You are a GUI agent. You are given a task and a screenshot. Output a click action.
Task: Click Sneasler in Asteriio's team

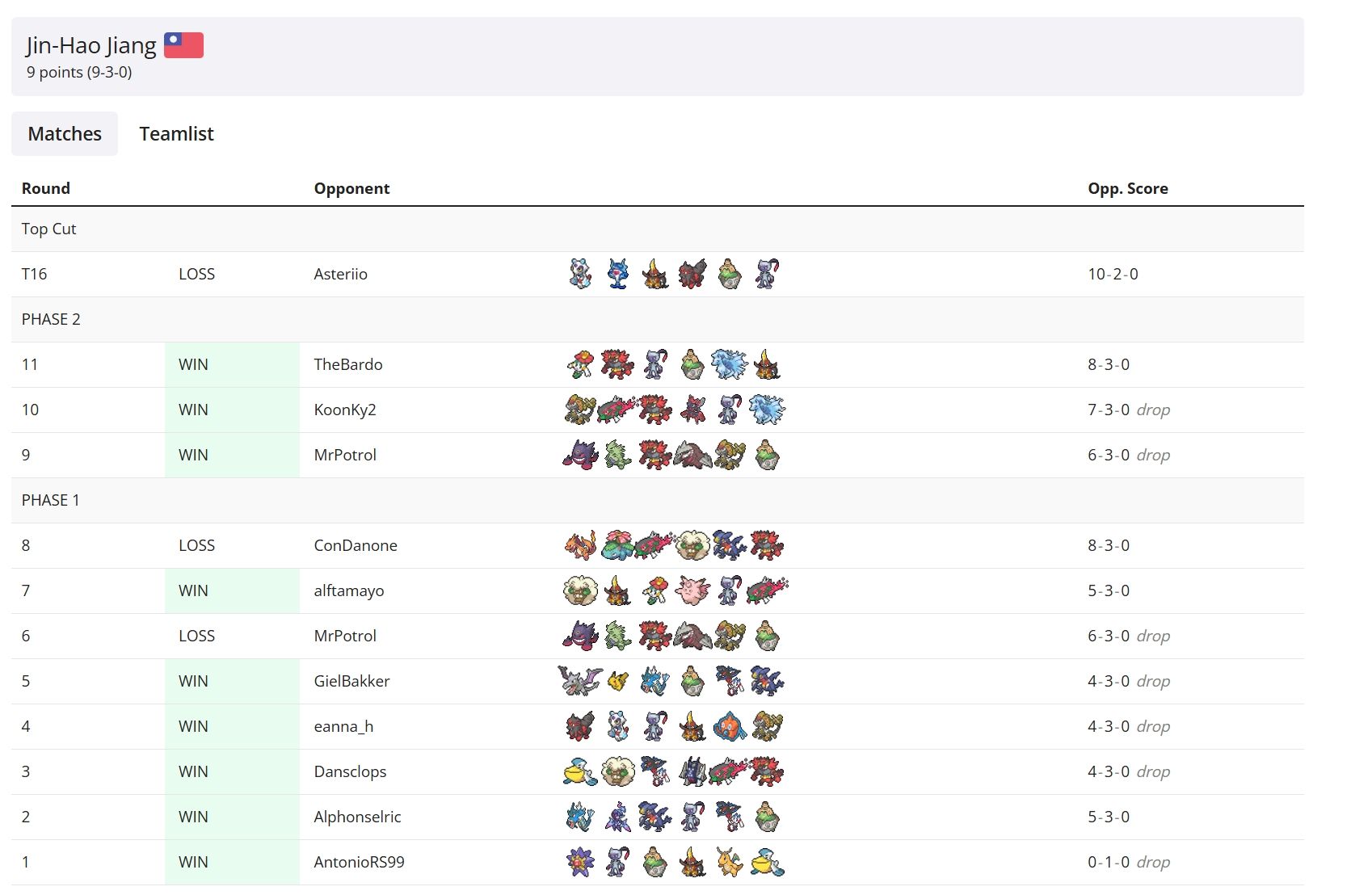tap(766, 274)
